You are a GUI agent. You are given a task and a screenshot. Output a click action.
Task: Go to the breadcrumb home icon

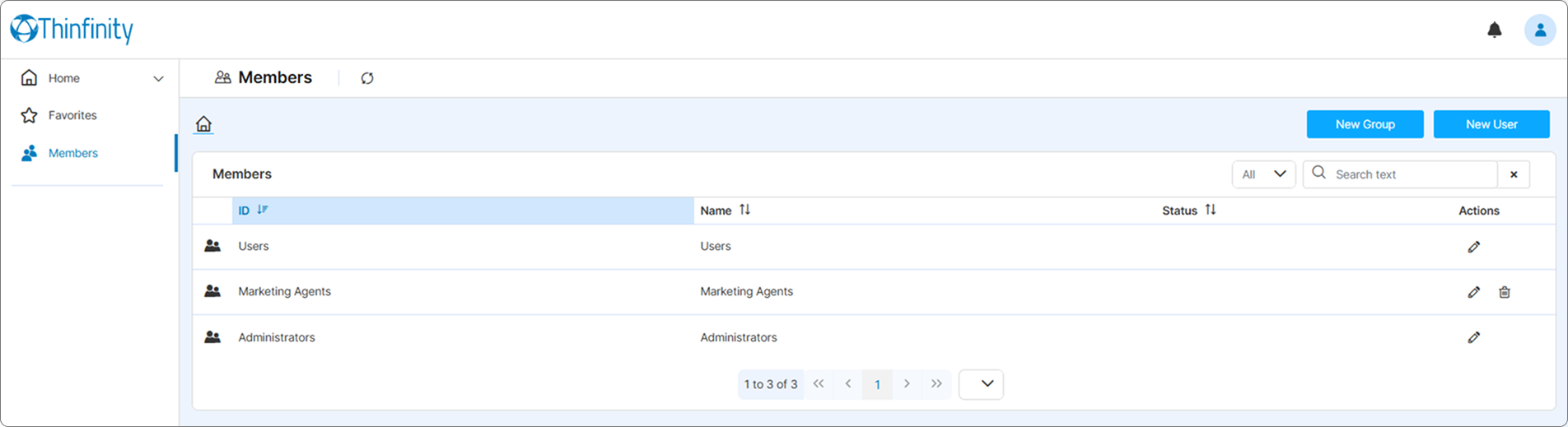(x=203, y=124)
